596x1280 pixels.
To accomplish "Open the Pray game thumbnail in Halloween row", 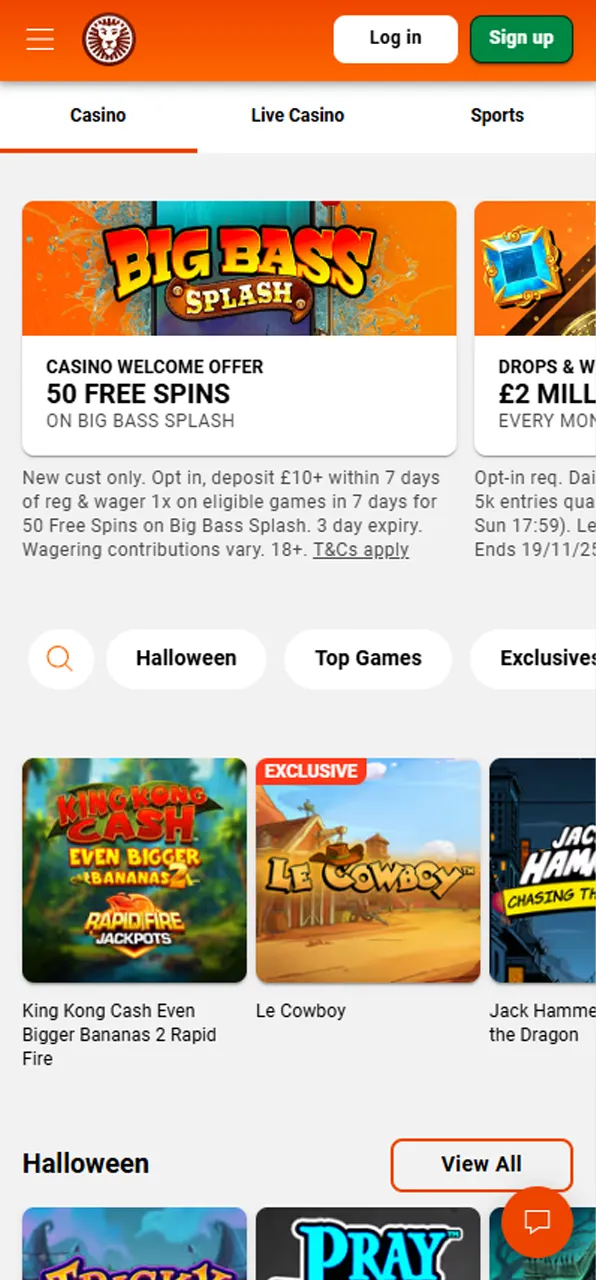I will (368, 1244).
